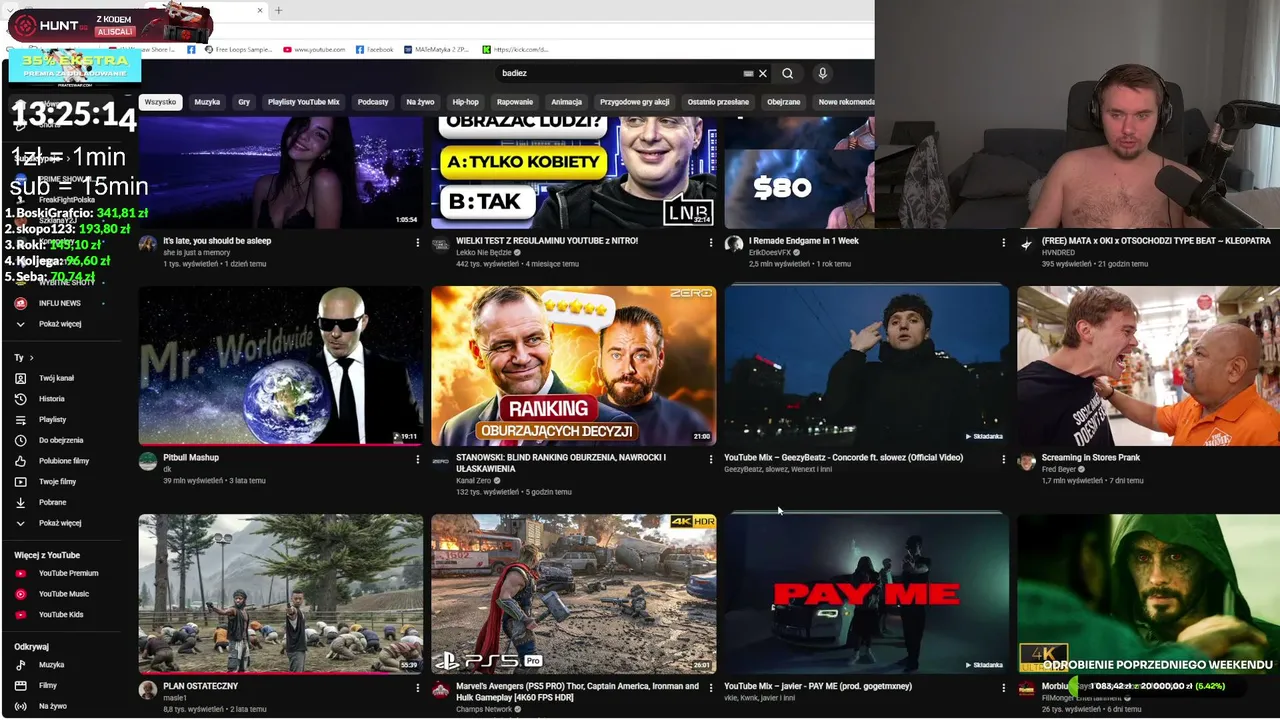This screenshot has width=1280, height=720.
Task: Open the Pitbull Mashup channel avatar
Action: [148, 461]
